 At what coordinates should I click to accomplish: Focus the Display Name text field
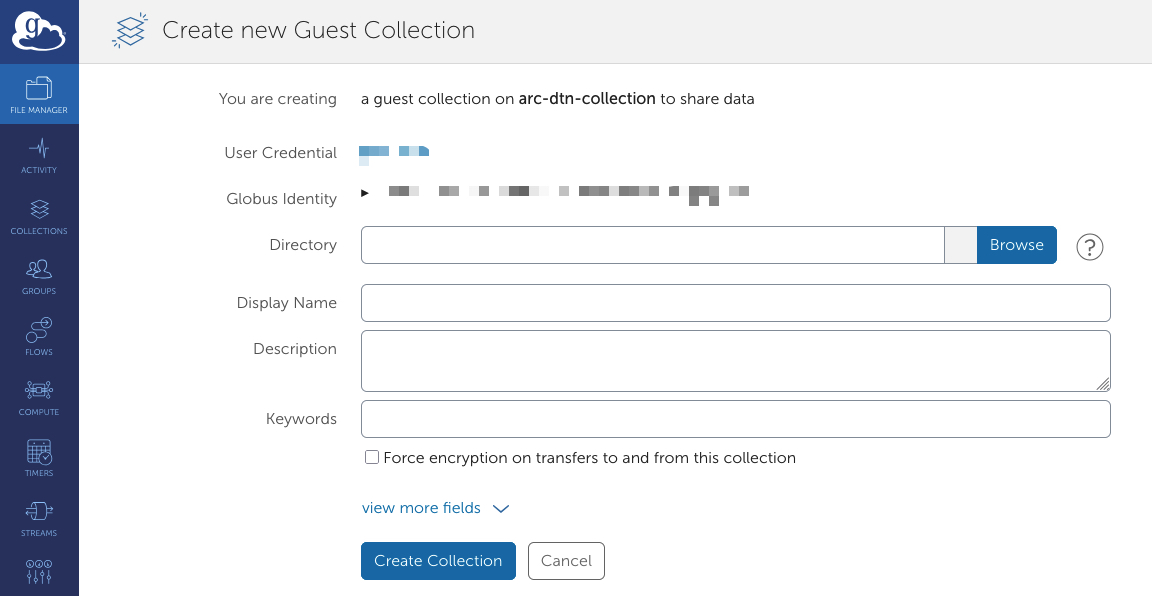(x=735, y=303)
